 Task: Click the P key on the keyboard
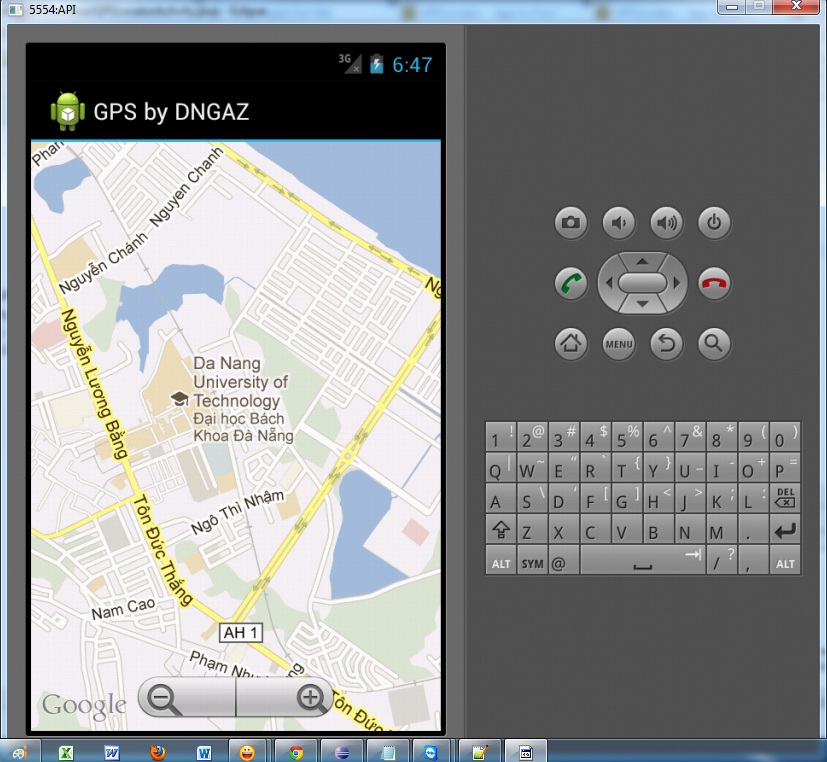[785, 467]
